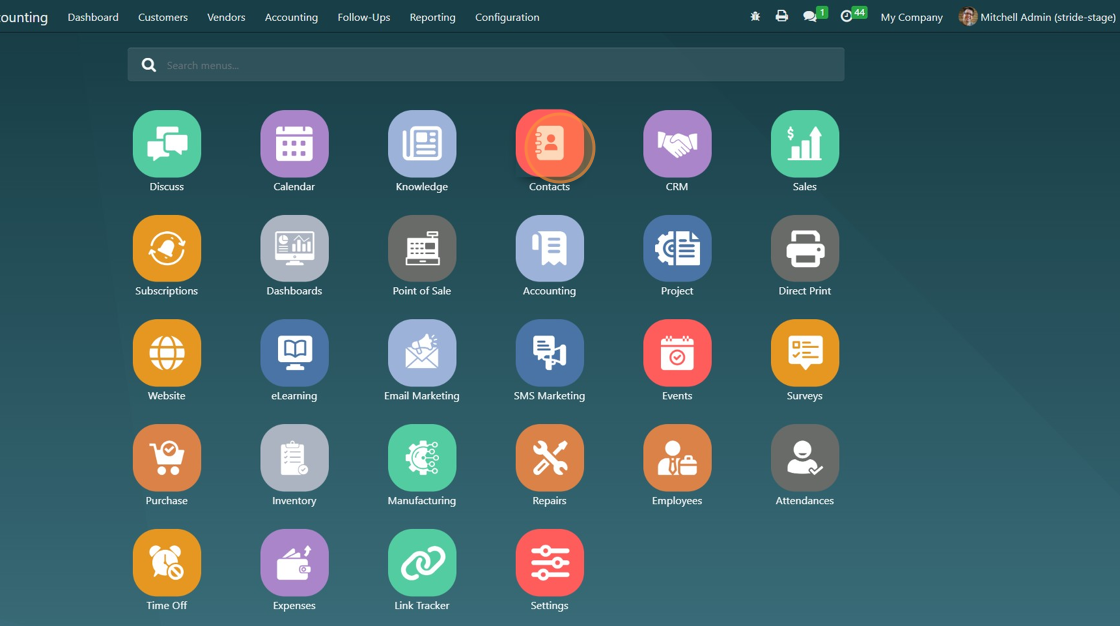The width and height of the screenshot is (1120, 626).
Task: Open the Follow-Ups menu
Action: [364, 17]
